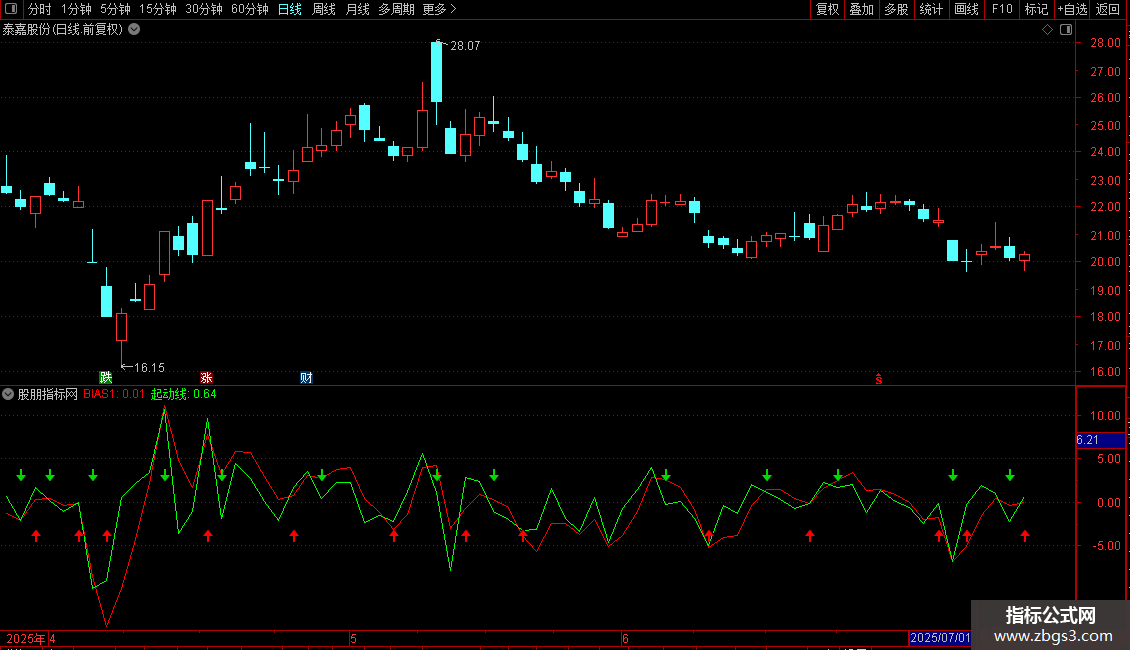This screenshot has height=650, width=1130.
Task: Click the month 6 time axis label
Action: tap(626, 638)
